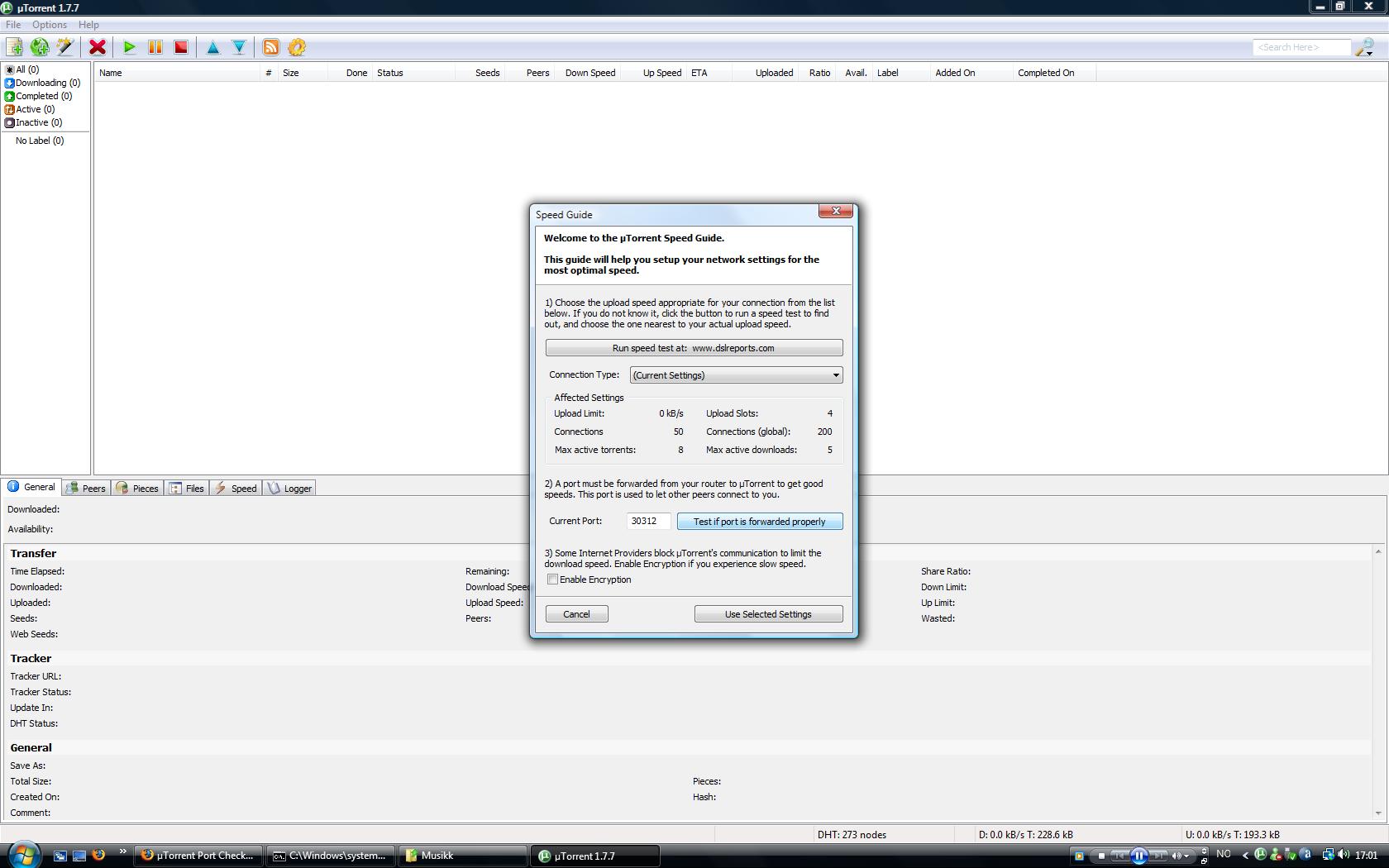
Task: Click Run speed test at dslreports button
Action: [694, 348]
